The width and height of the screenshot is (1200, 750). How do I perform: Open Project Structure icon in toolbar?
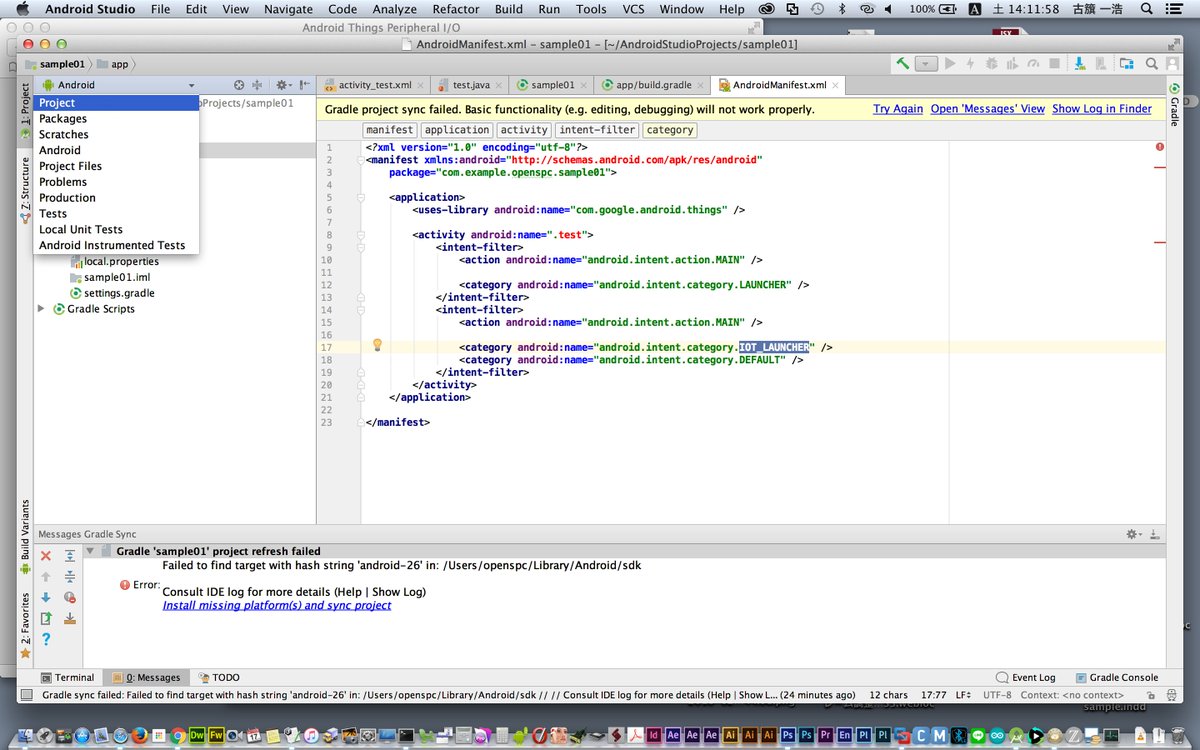[1126, 63]
